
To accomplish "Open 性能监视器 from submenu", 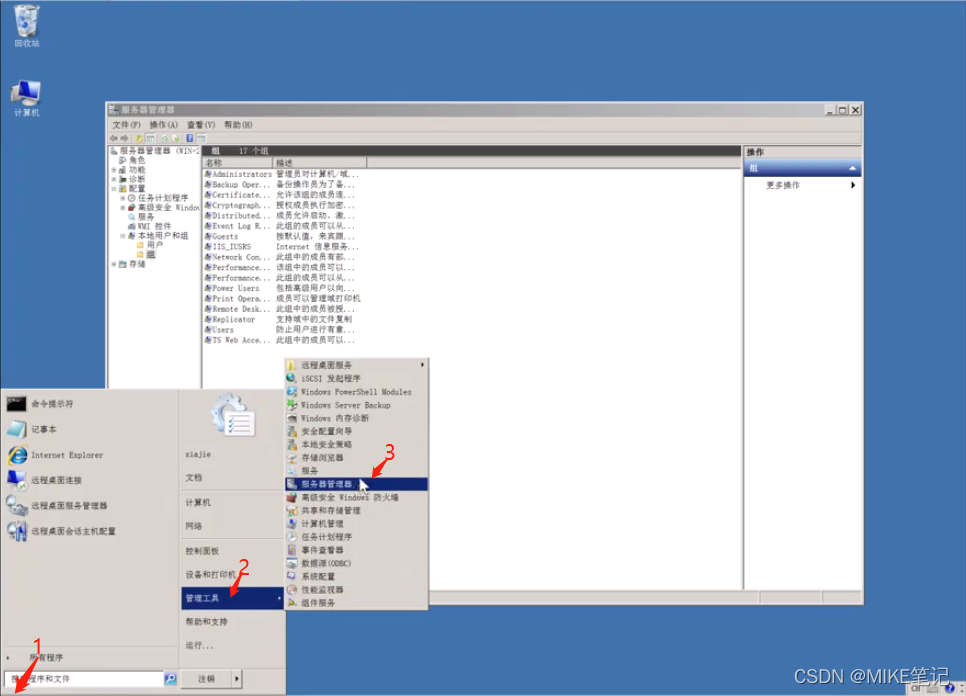I will (x=356, y=589).
